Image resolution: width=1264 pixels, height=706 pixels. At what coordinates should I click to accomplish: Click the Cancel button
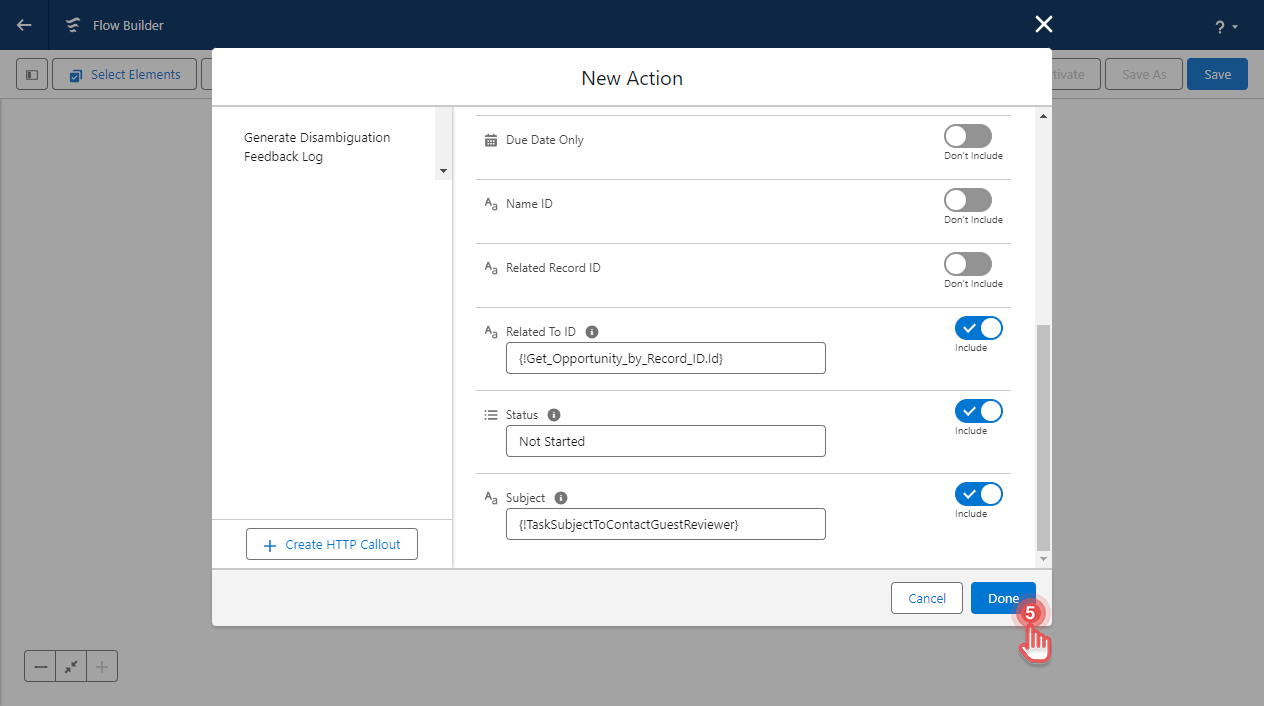tap(926, 597)
